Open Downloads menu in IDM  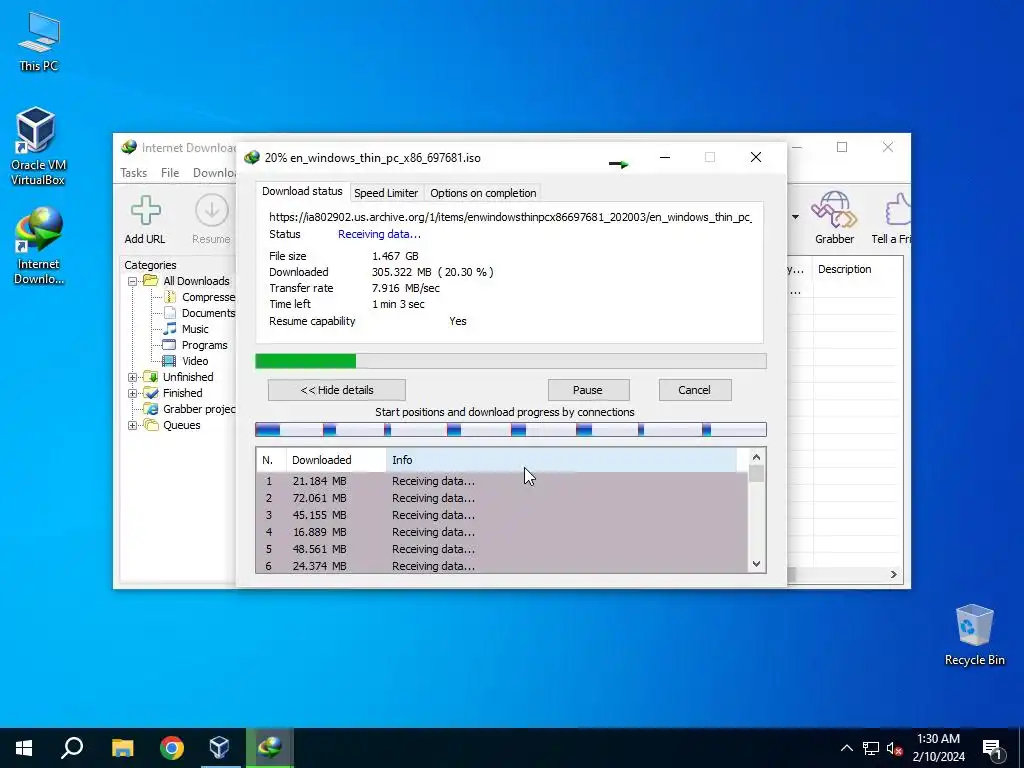pyautogui.click(x=214, y=173)
